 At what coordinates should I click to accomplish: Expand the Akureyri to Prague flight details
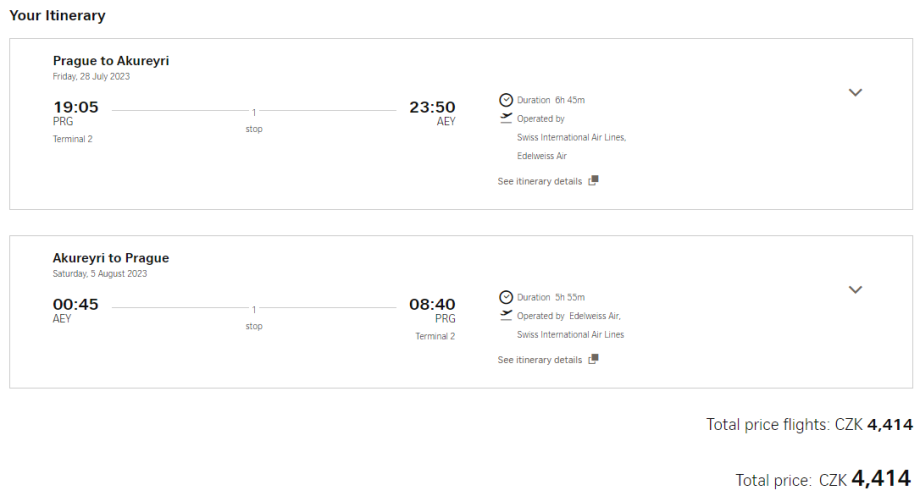click(855, 290)
